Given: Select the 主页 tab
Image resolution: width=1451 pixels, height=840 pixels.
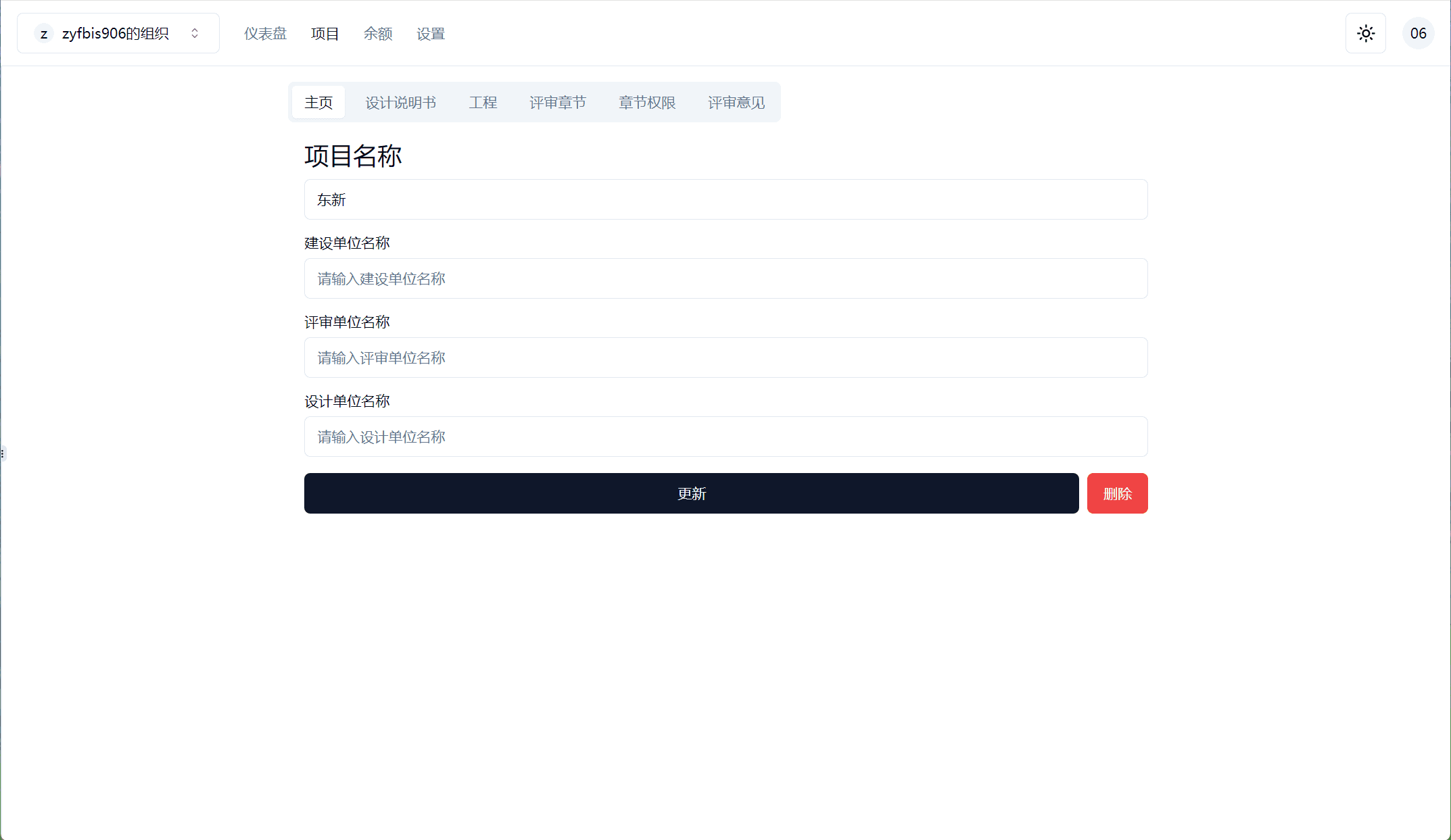Looking at the screenshot, I should (x=318, y=102).
